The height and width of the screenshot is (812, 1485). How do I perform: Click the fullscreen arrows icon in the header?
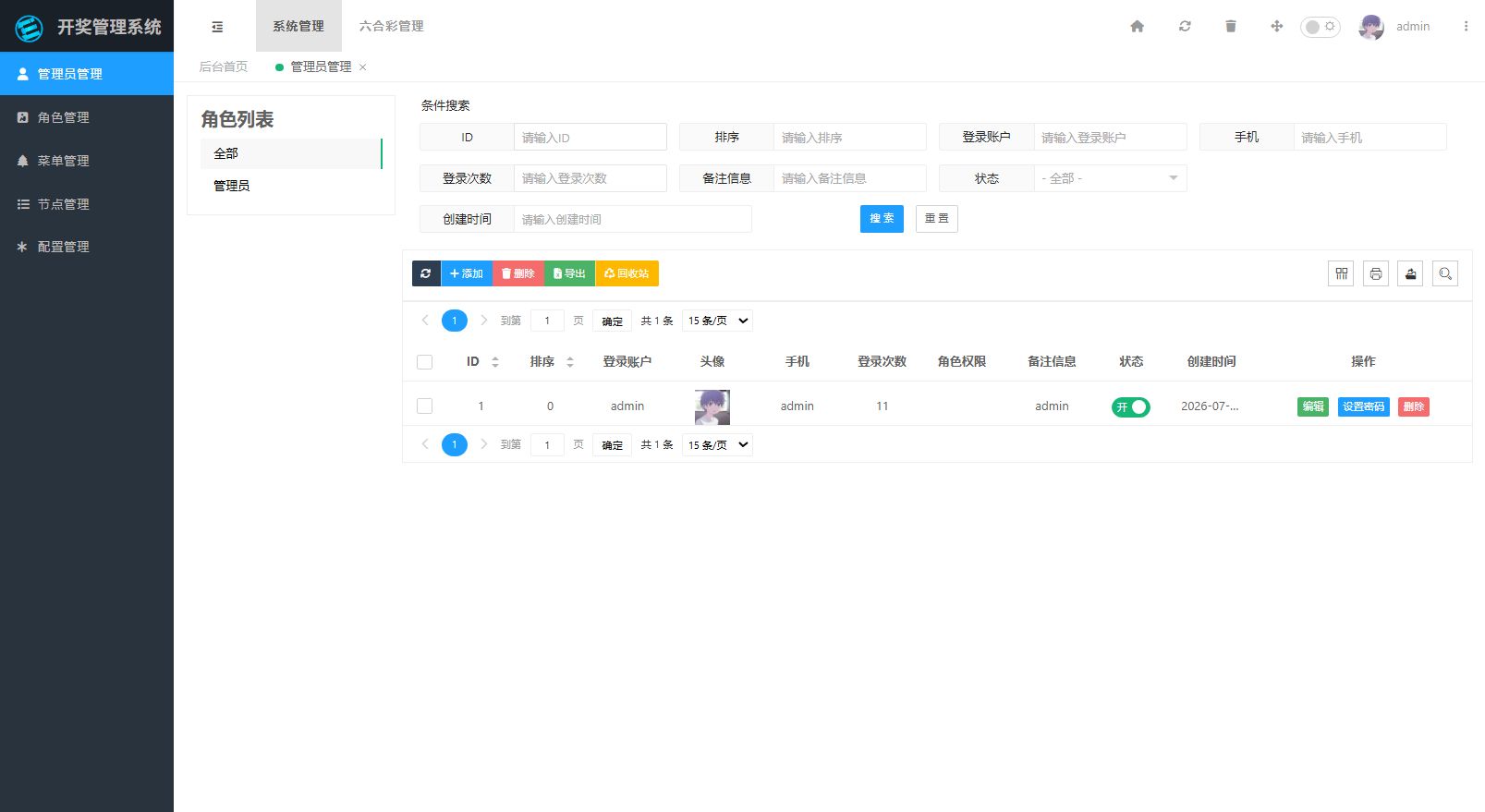pyautogui.click(x=1277, y=26)
